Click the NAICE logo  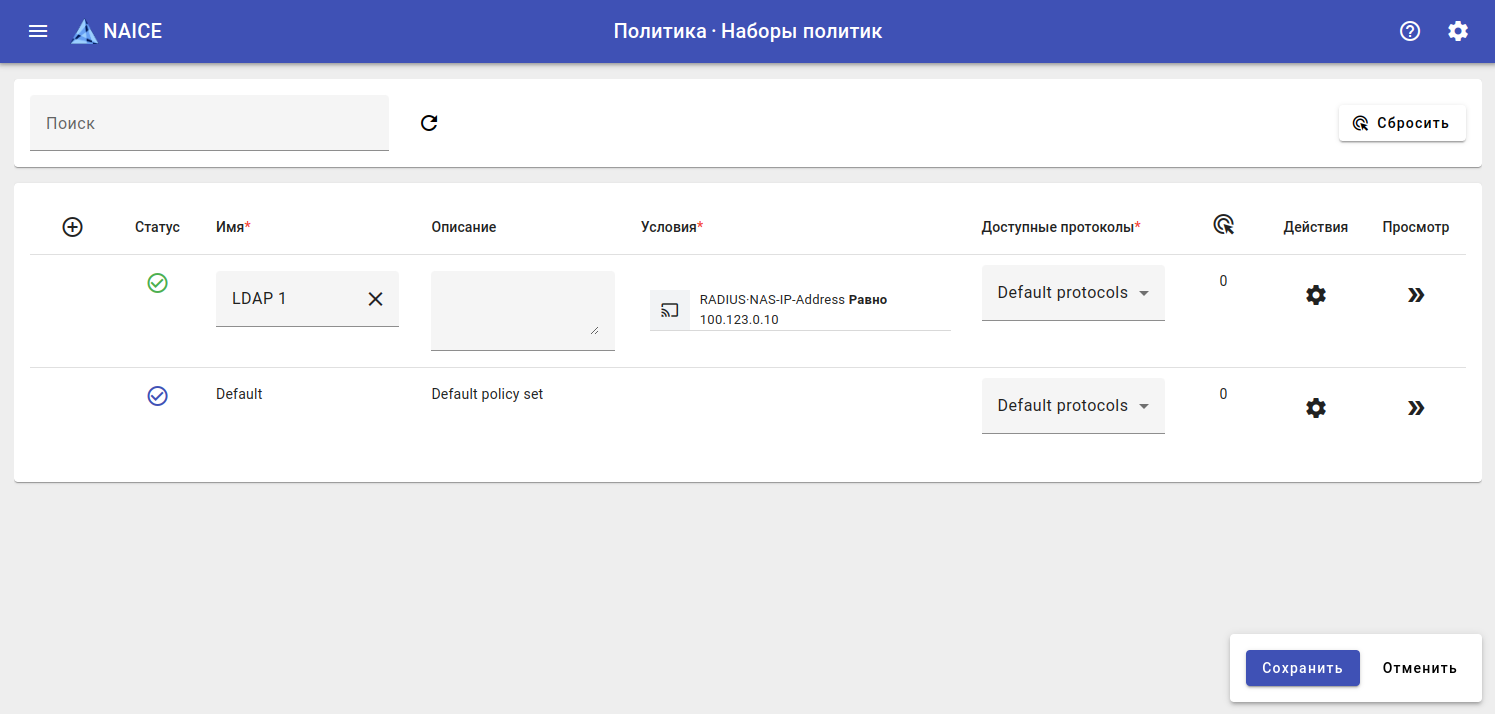click(117, 31)
